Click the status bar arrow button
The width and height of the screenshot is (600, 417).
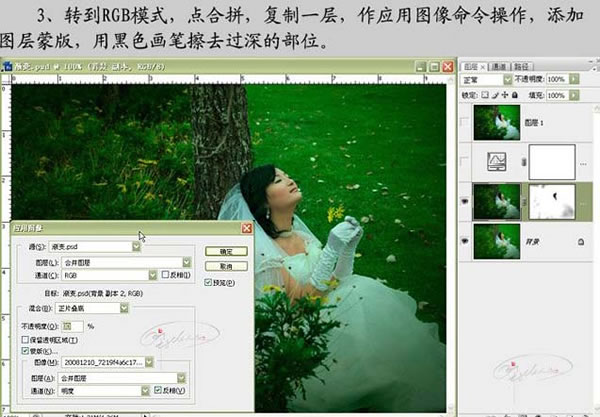coord(145,415)
